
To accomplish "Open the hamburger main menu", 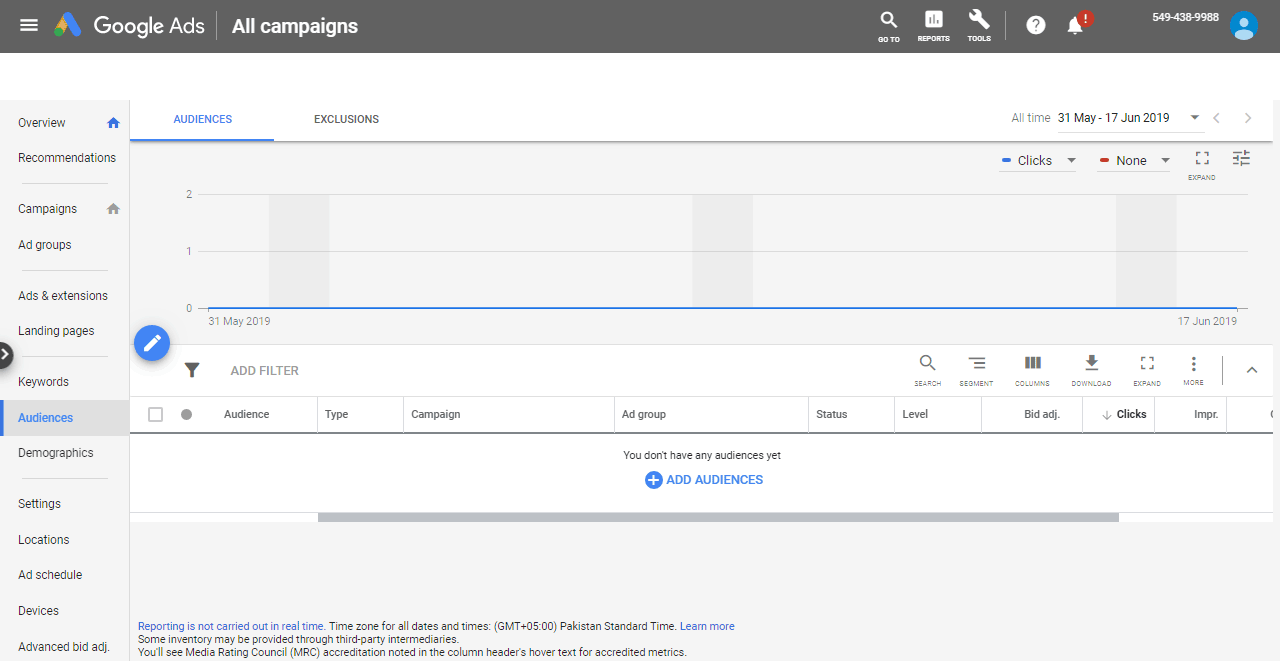I will [29, 25].
